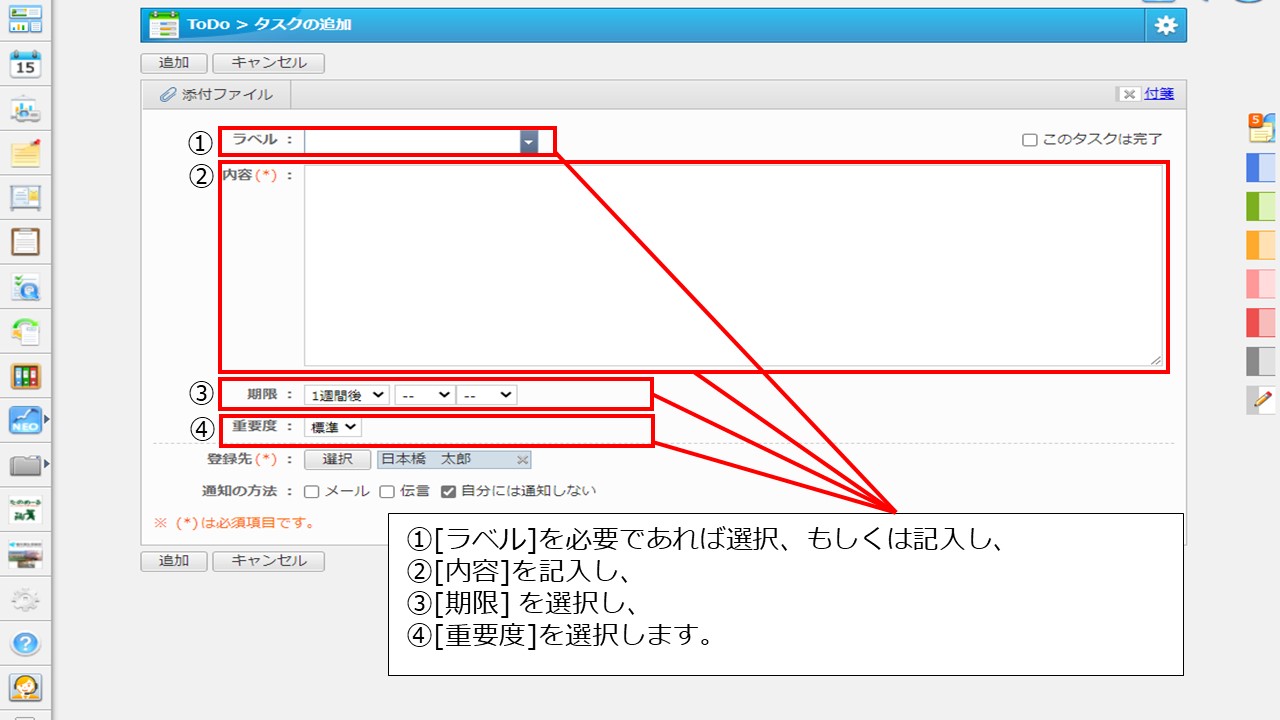Image resolution: width=1280 pixels, height=720 pixels.
Task: Open the blue question mark help icon
Action: click(25, 643)
